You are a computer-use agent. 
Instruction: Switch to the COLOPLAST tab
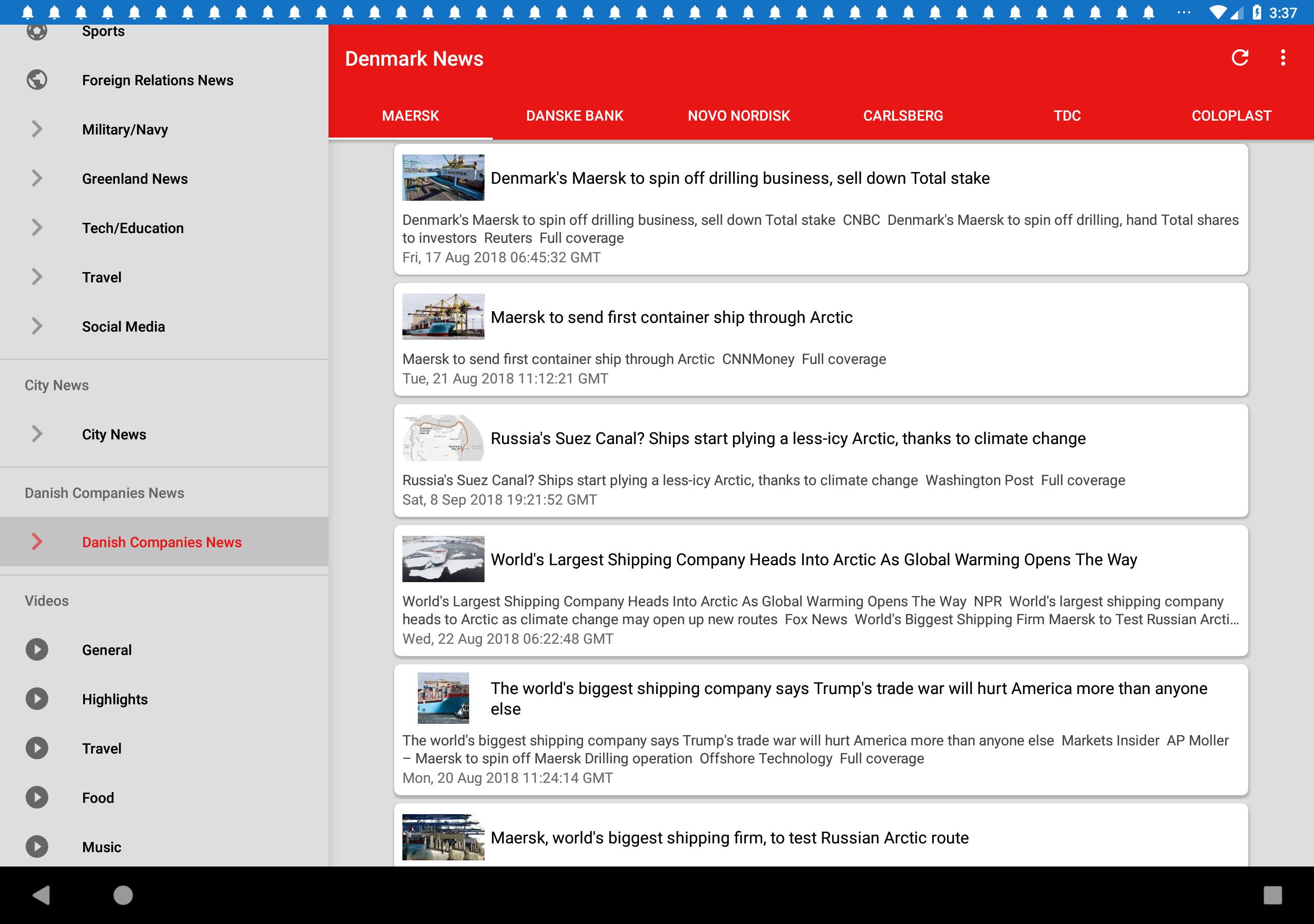(x=1231, y=115)
